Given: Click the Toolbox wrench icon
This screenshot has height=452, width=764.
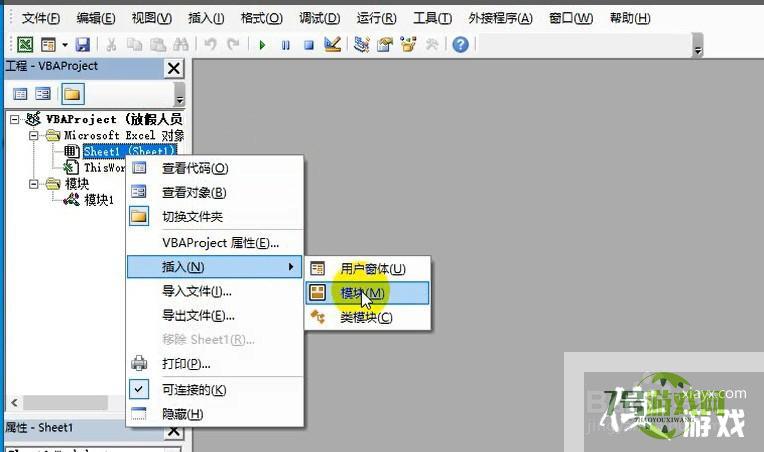Looking at the screenshot, I should 432,45.
